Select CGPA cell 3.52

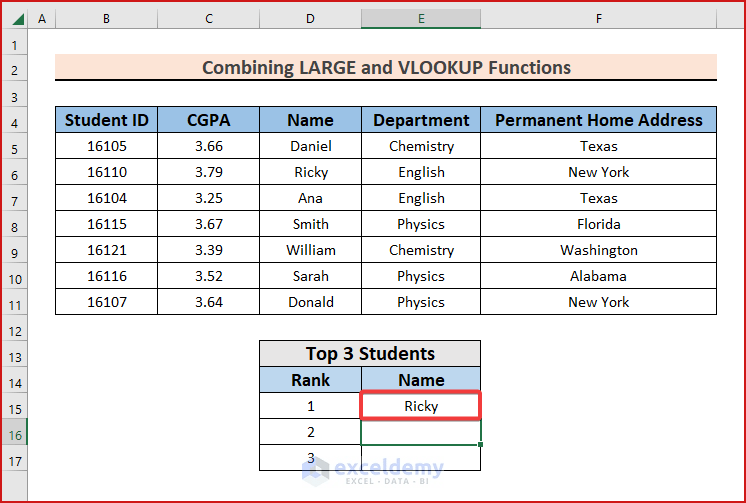(208, 276)
